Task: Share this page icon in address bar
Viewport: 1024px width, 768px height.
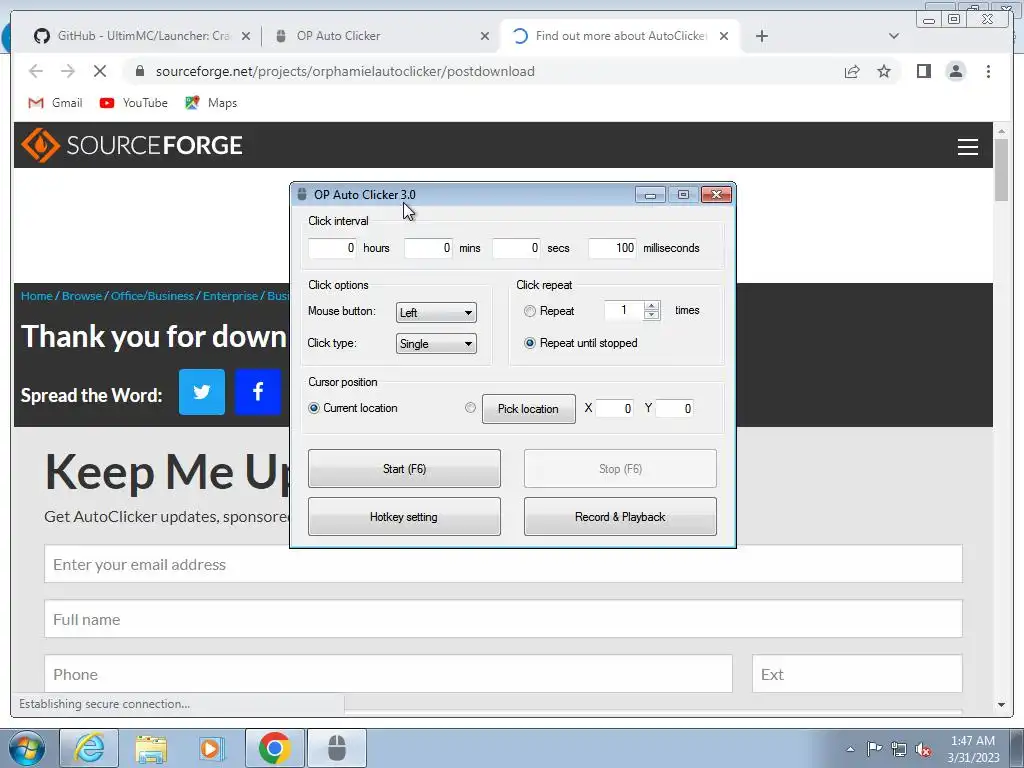Action: click(852, 71)
